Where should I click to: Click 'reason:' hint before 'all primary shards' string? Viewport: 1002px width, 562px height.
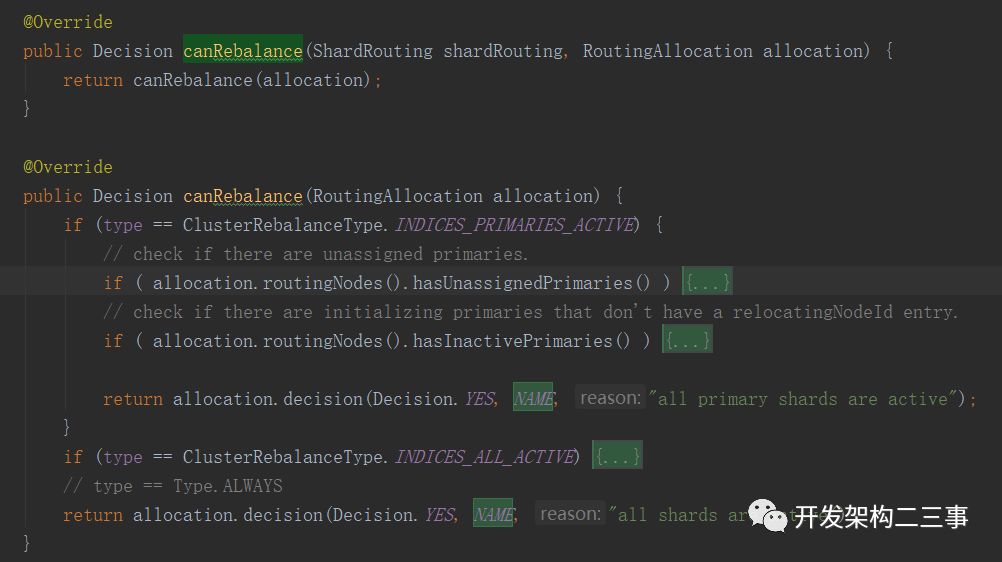(610, 398)
